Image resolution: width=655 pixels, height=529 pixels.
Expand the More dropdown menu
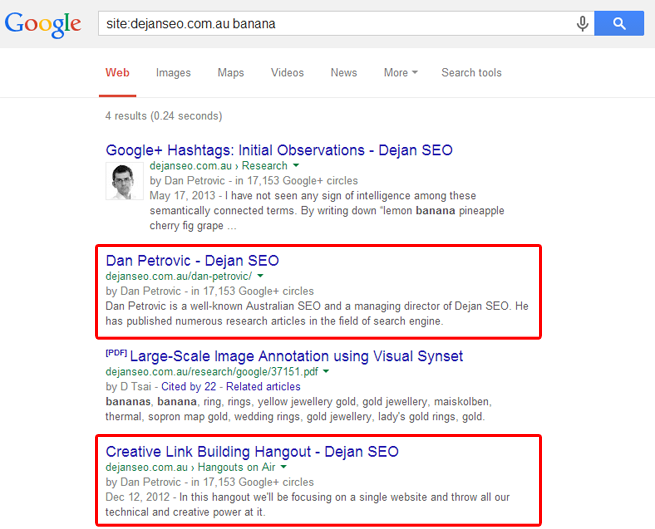point(401,73)
